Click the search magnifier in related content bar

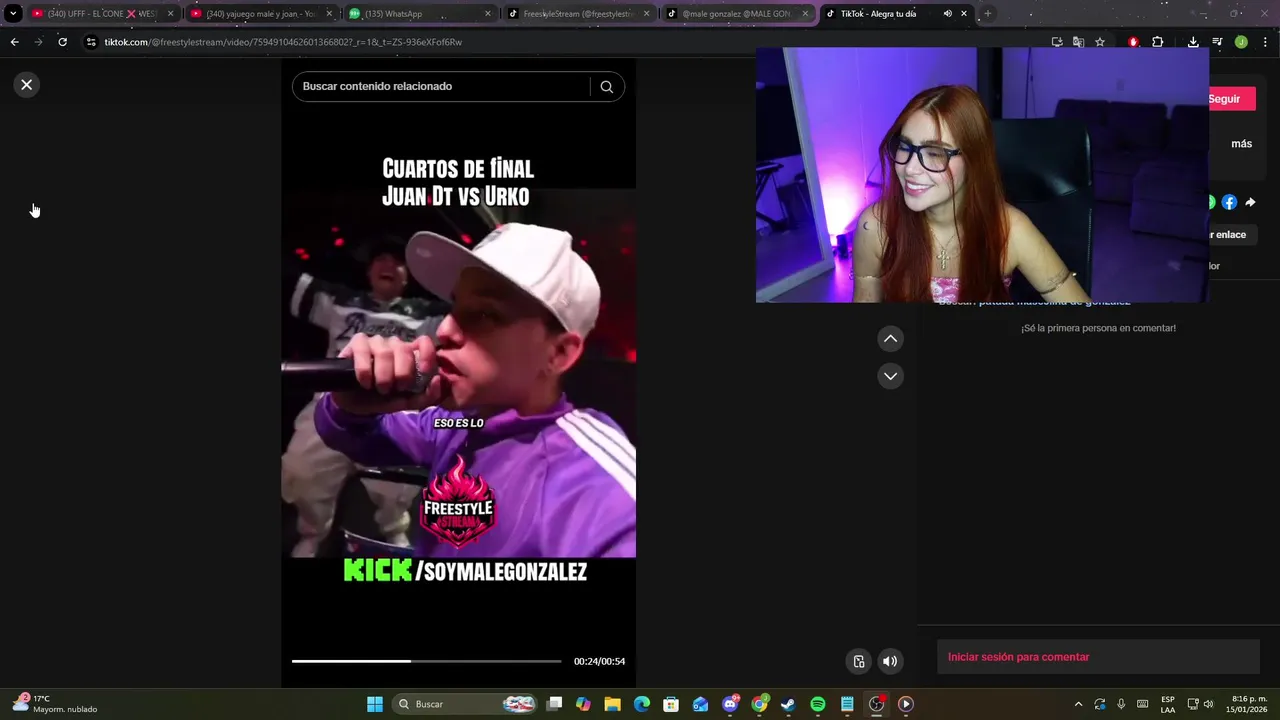[606, 86]
